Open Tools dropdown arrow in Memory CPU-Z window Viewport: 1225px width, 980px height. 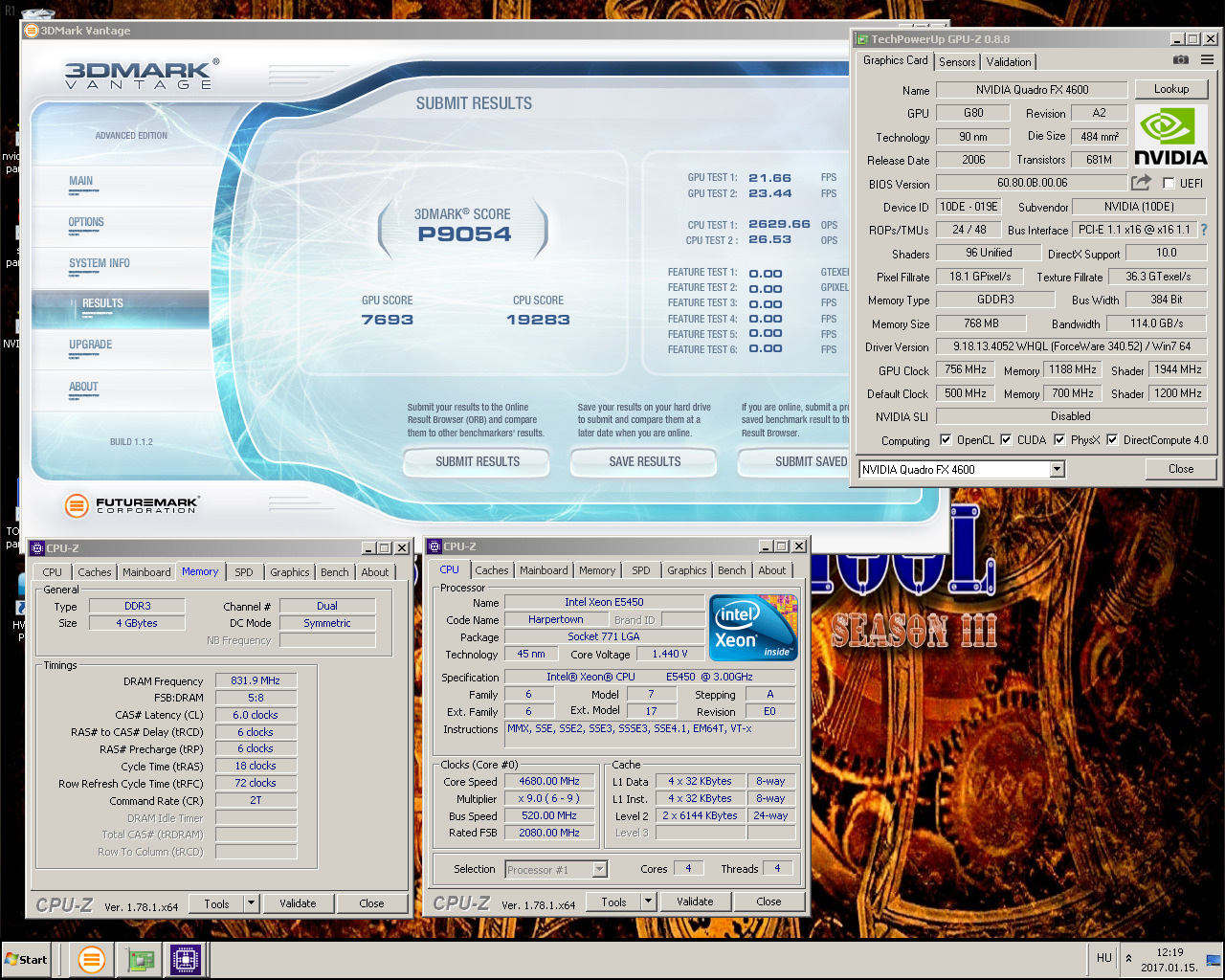[x=251, y=902]
